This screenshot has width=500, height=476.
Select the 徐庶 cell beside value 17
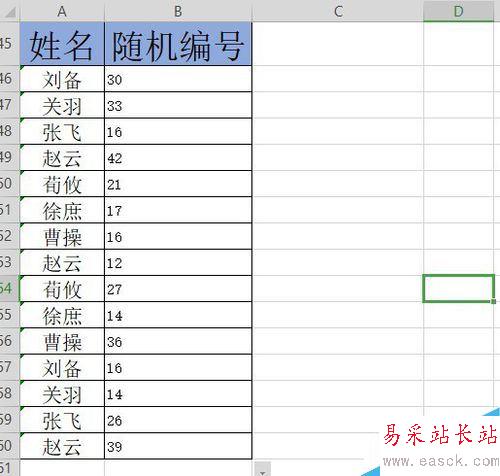(62, 210)
